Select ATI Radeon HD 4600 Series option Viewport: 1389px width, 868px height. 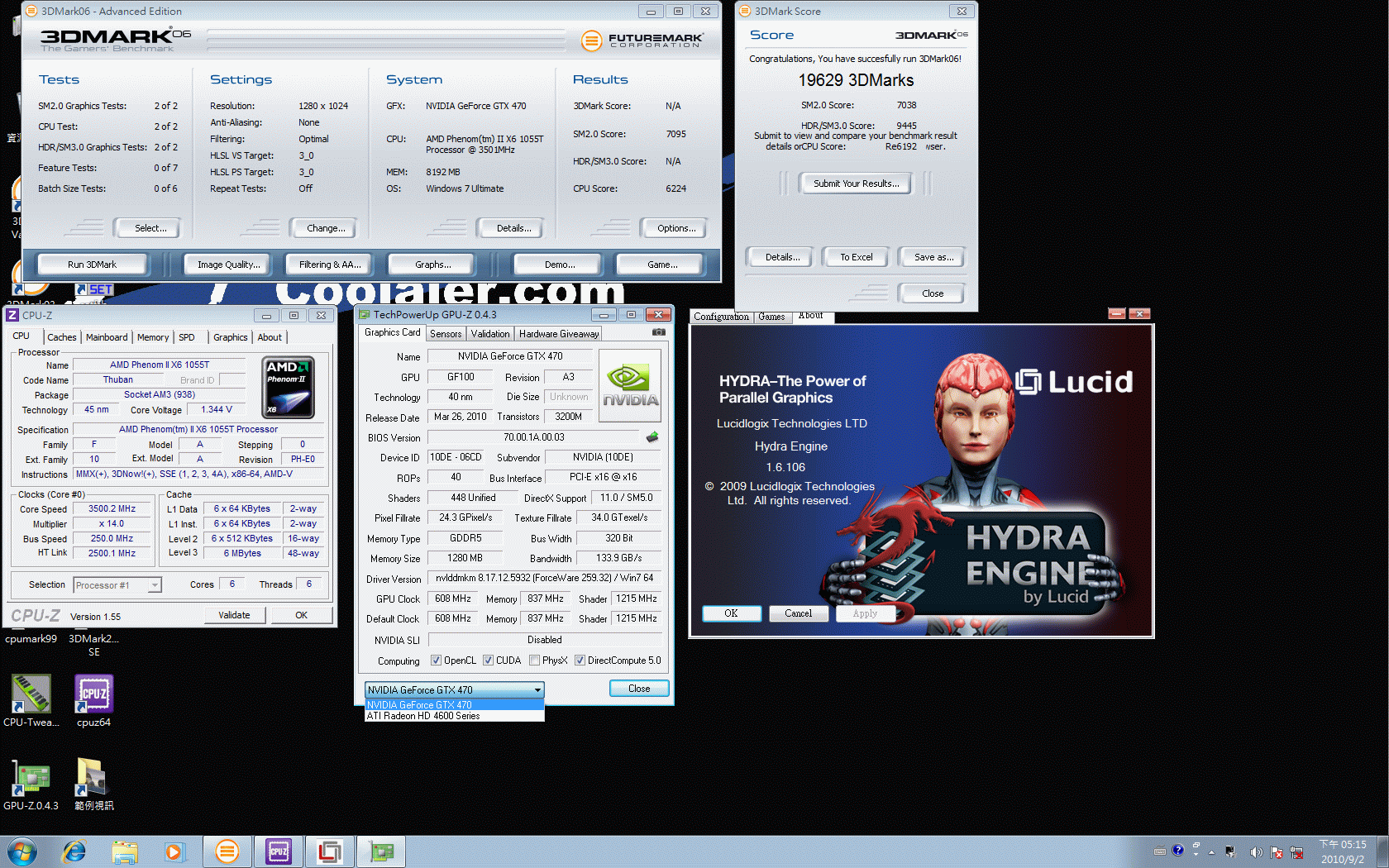(x=454, y=716)
